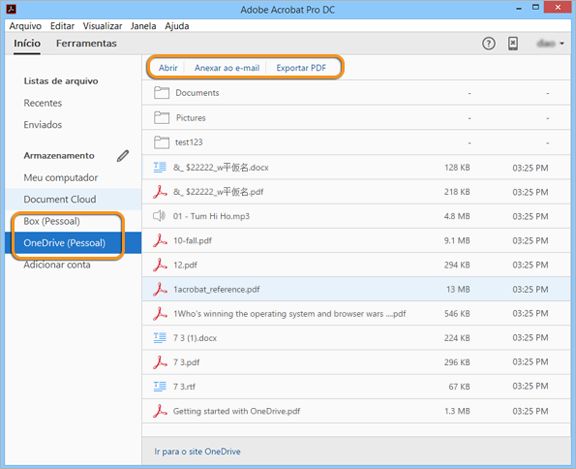The width and height of the screenshot is (576, 469).
Task: Click the help question mark icon
Action: pos(489,44)
